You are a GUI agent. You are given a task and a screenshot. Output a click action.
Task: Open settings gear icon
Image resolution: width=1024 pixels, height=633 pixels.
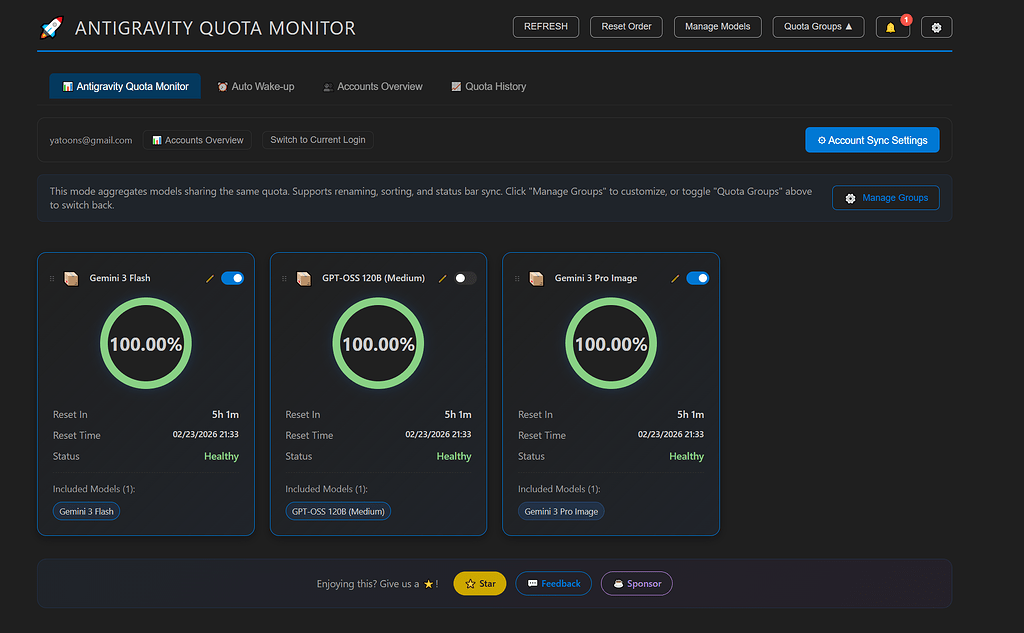(x=936, y=27)
